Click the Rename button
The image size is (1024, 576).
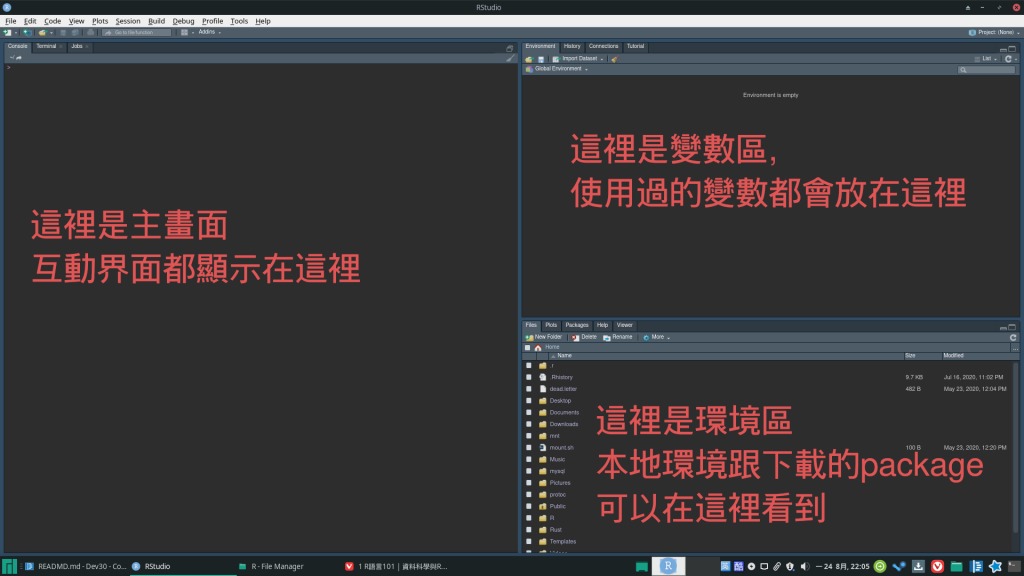click(x=618, y=338)
